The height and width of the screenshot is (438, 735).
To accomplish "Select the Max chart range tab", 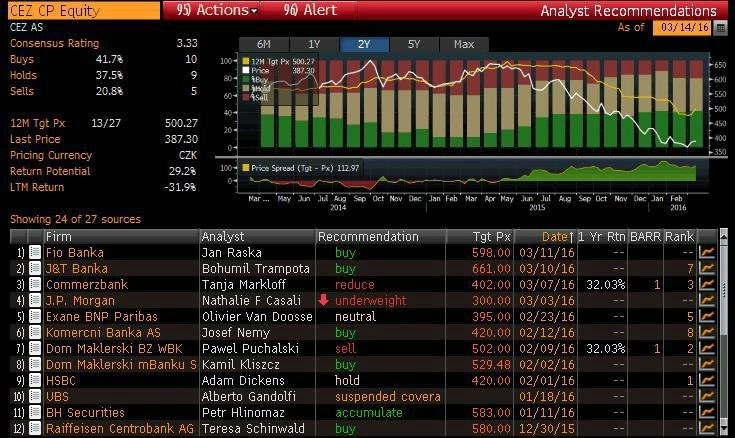I will click(x=464, y=44).
